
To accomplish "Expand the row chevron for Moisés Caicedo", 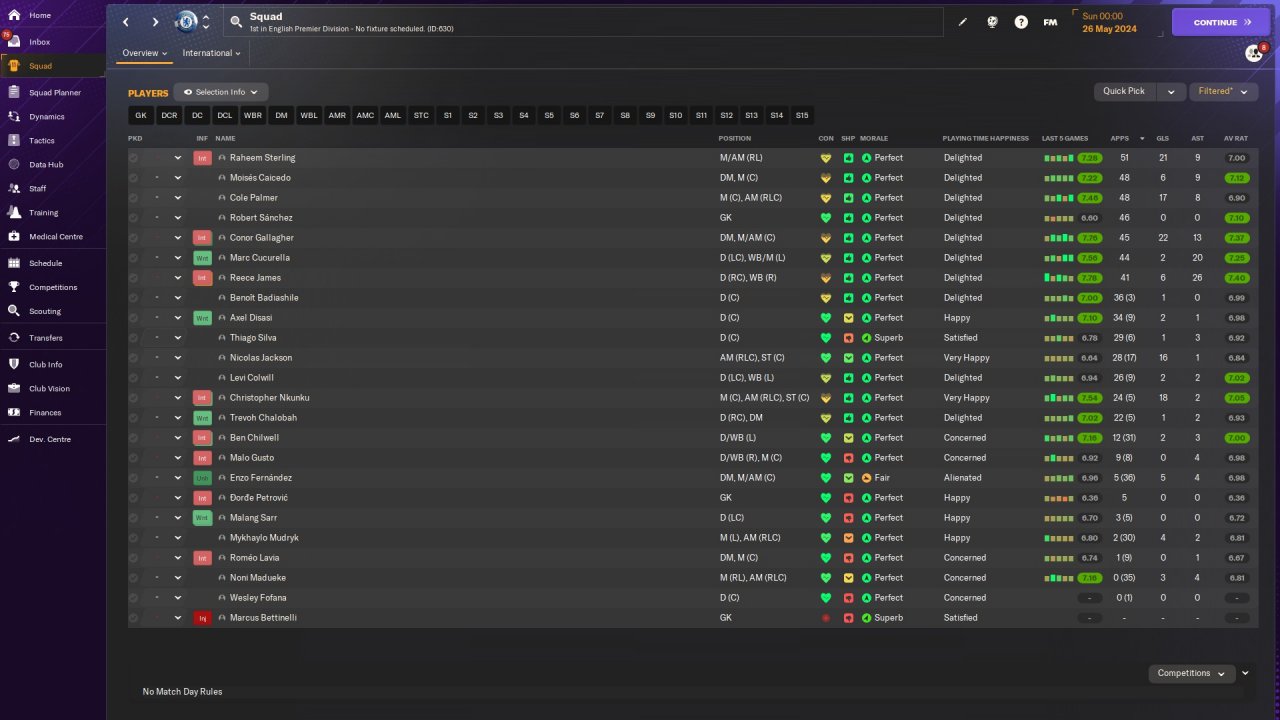I will click(178, 178).
